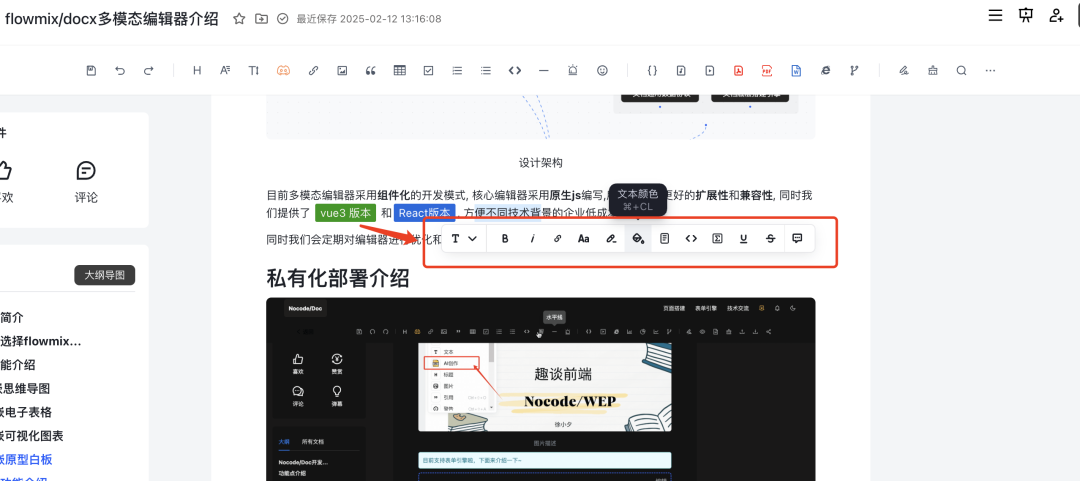This screenshot has height=481, width=1080.
Task: Click the 设计架构 image caption
Action: pos(541,163)
